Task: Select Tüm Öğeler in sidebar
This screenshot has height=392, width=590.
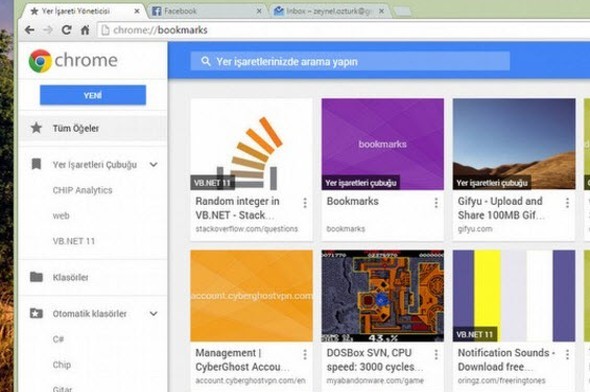Action: point(93,128)
